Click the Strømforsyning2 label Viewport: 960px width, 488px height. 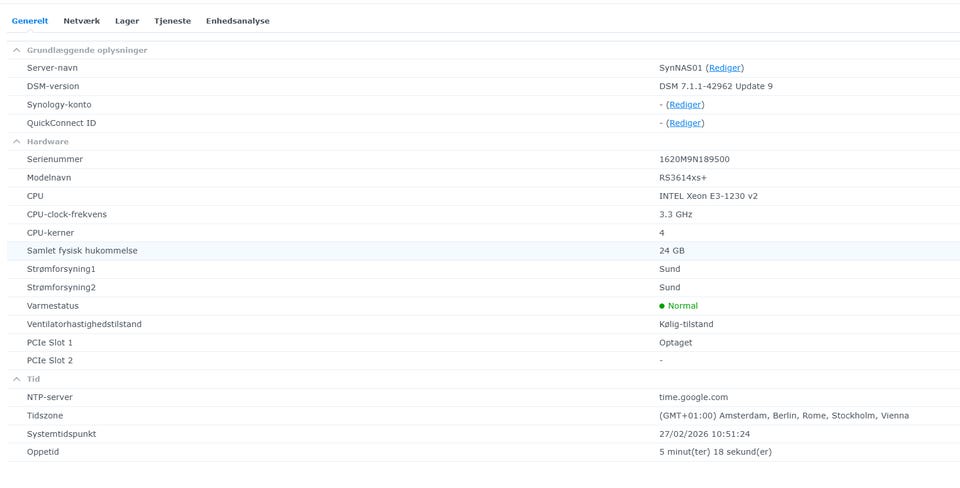pos(61,287)
